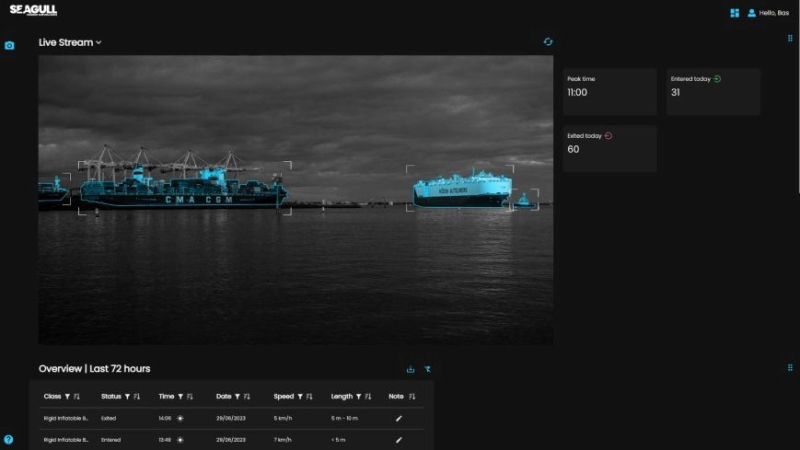Sort the Time column
800x450 pixels.
coord(190,396)
